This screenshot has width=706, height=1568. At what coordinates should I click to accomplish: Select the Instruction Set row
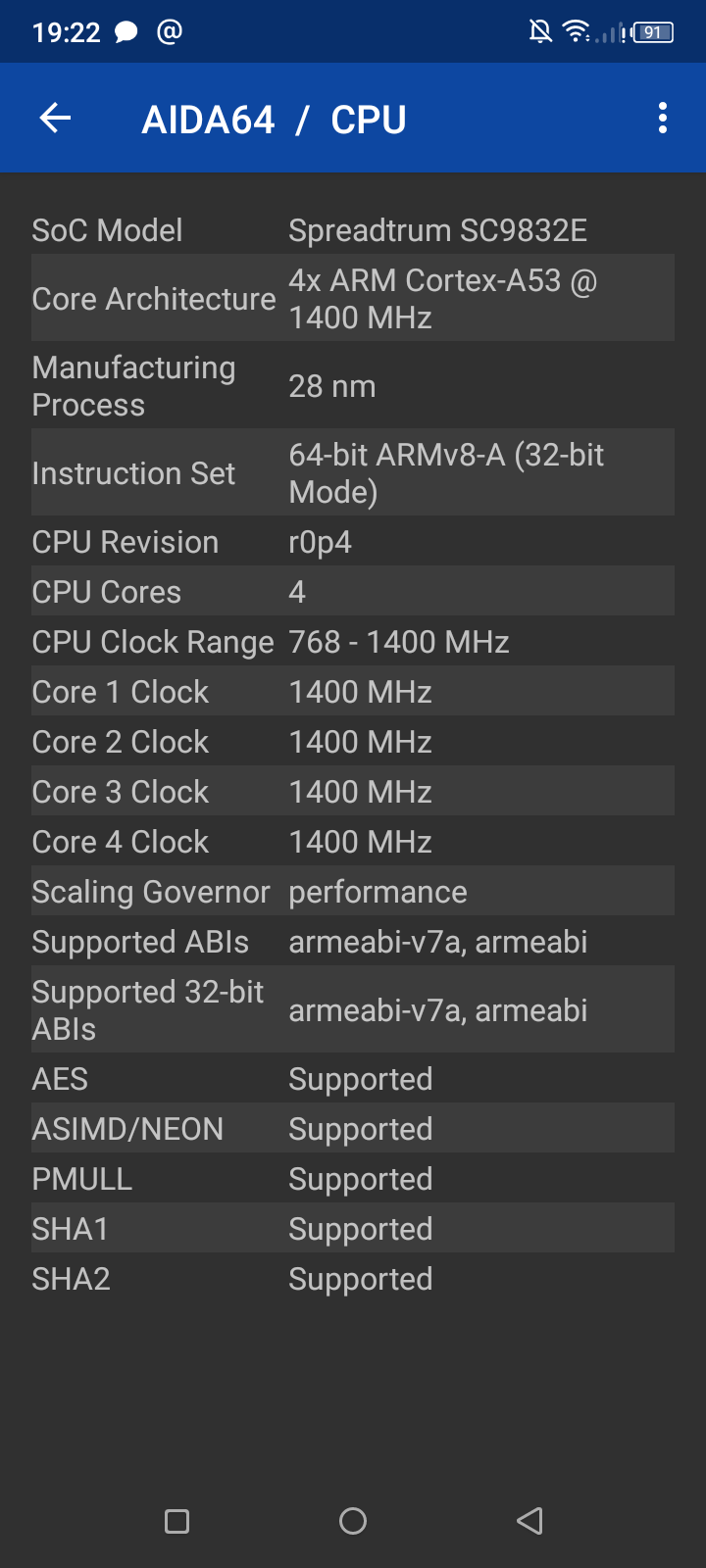tap(353, 472)
